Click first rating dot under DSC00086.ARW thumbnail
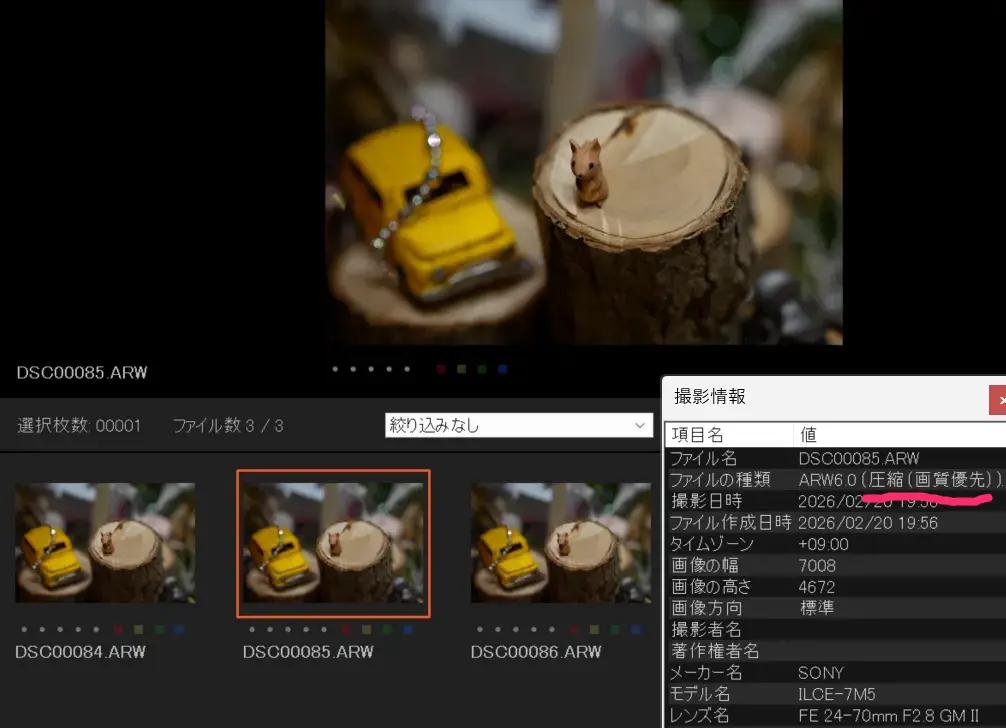Screen dimensions: 1006x728 click(x=479, y=630)
